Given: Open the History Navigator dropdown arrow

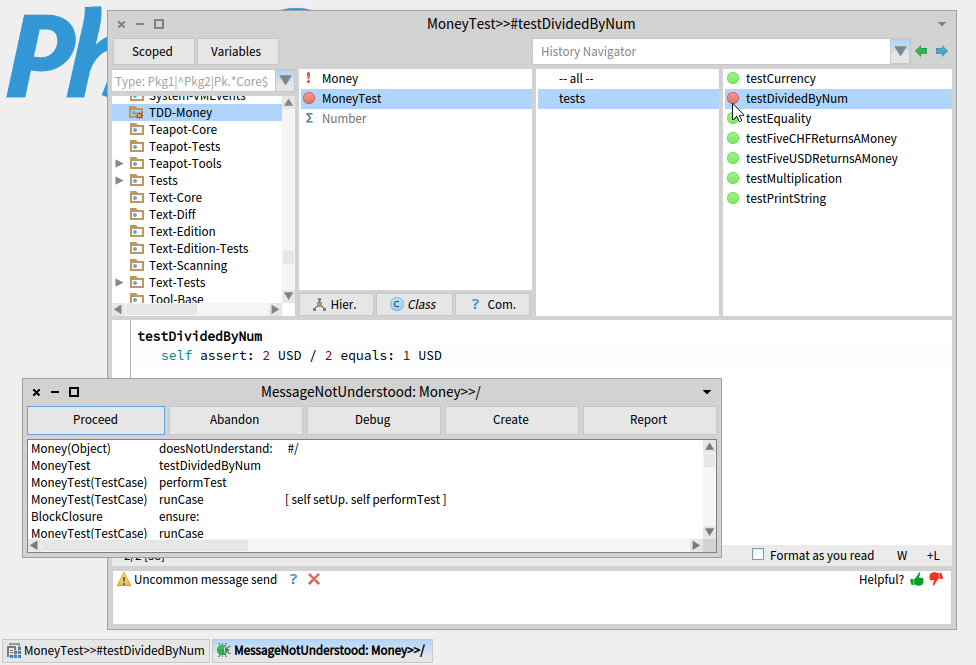Looking at the screenshot, I should [900, 51].
